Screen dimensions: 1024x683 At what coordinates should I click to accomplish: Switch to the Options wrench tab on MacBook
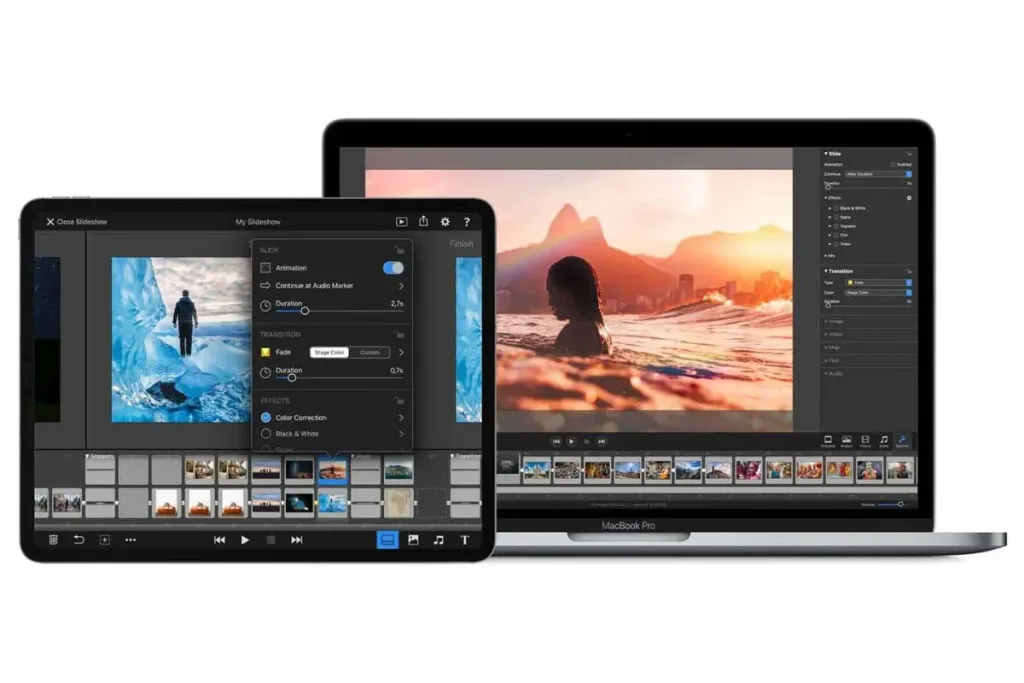pyautogui.click(x=902, y=440)
